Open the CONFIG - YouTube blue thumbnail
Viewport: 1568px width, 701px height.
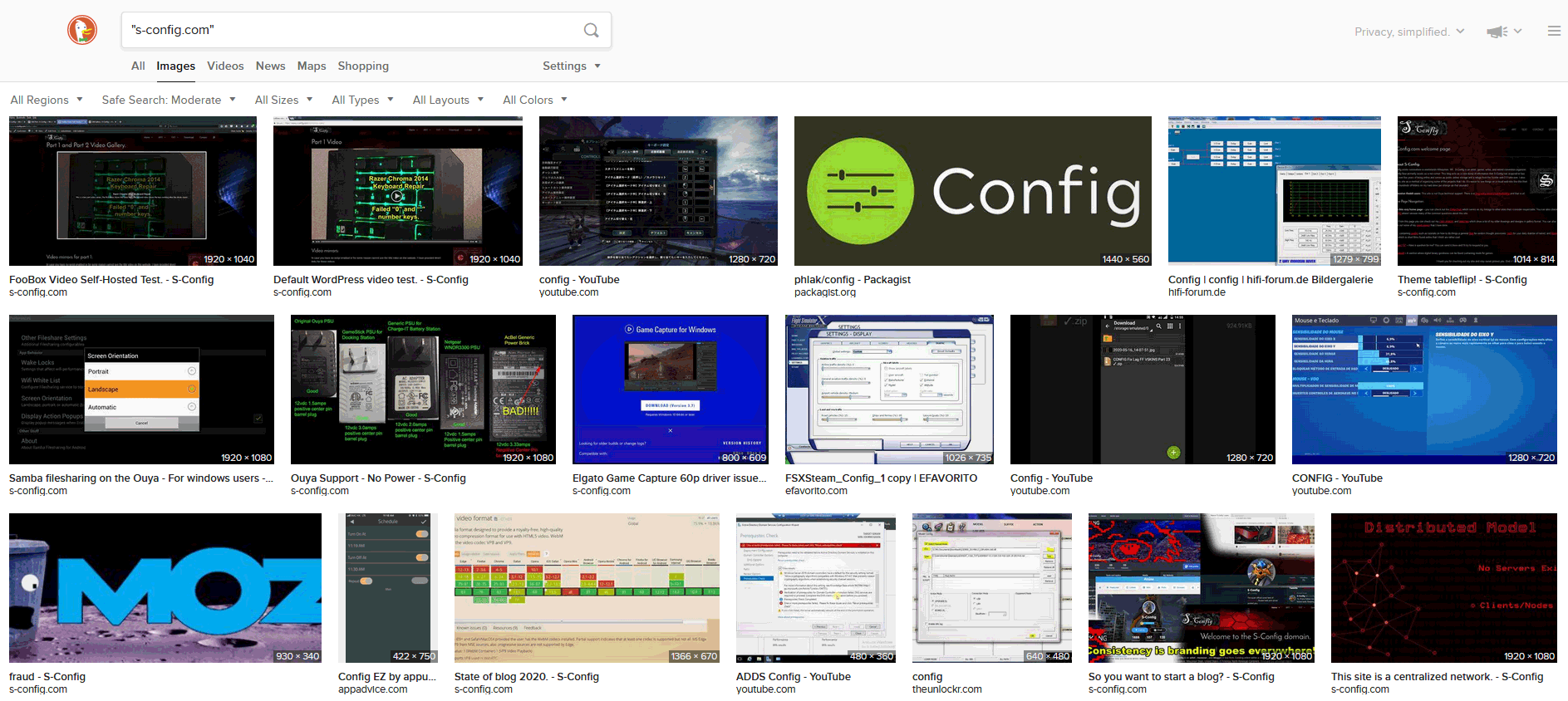coord(1424,390)
